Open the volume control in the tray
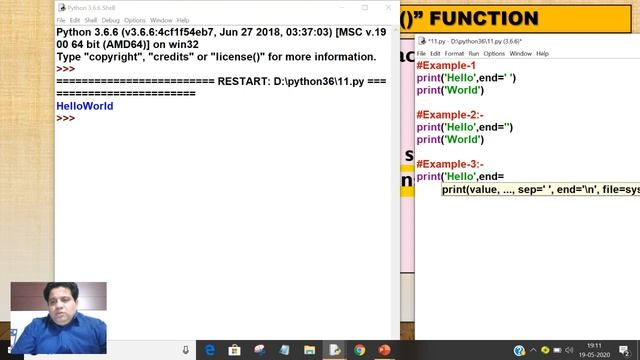This screenshot has width=640, height=360. 569,350
